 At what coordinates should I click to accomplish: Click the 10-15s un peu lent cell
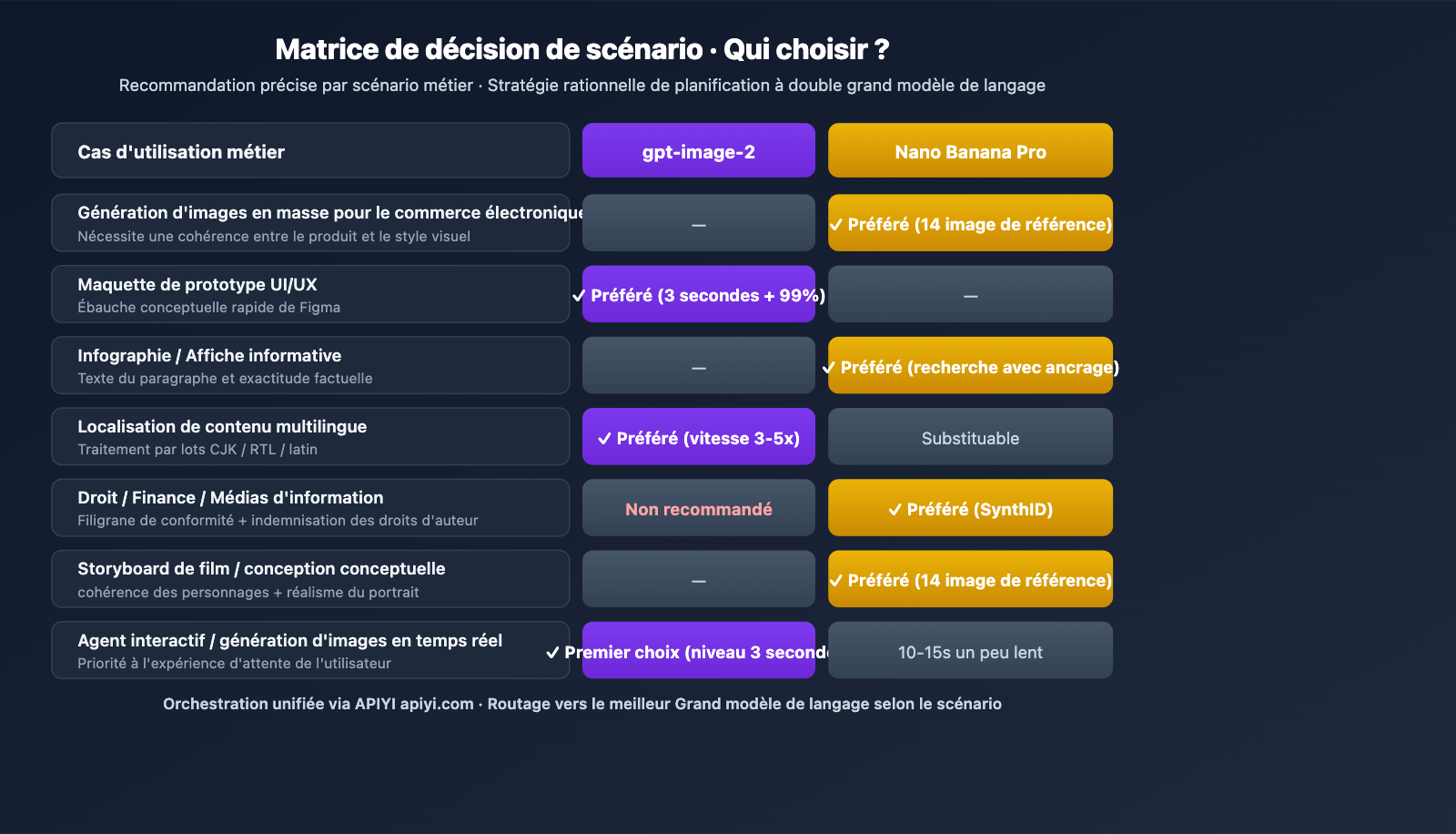point(970,652)
